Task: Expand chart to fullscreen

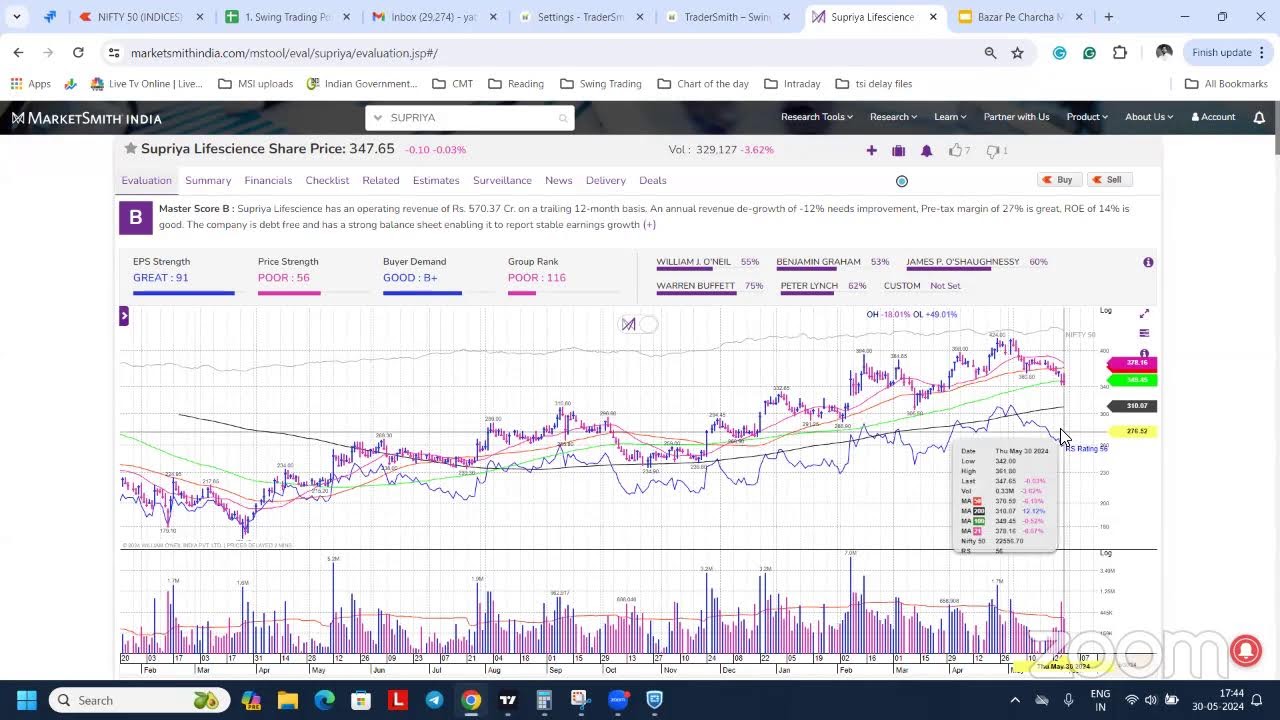Action: click(1144, 314)
